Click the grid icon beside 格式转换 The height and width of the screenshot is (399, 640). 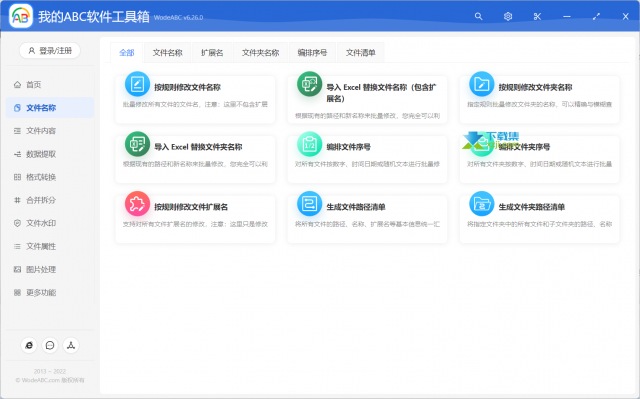pos(17,177)
